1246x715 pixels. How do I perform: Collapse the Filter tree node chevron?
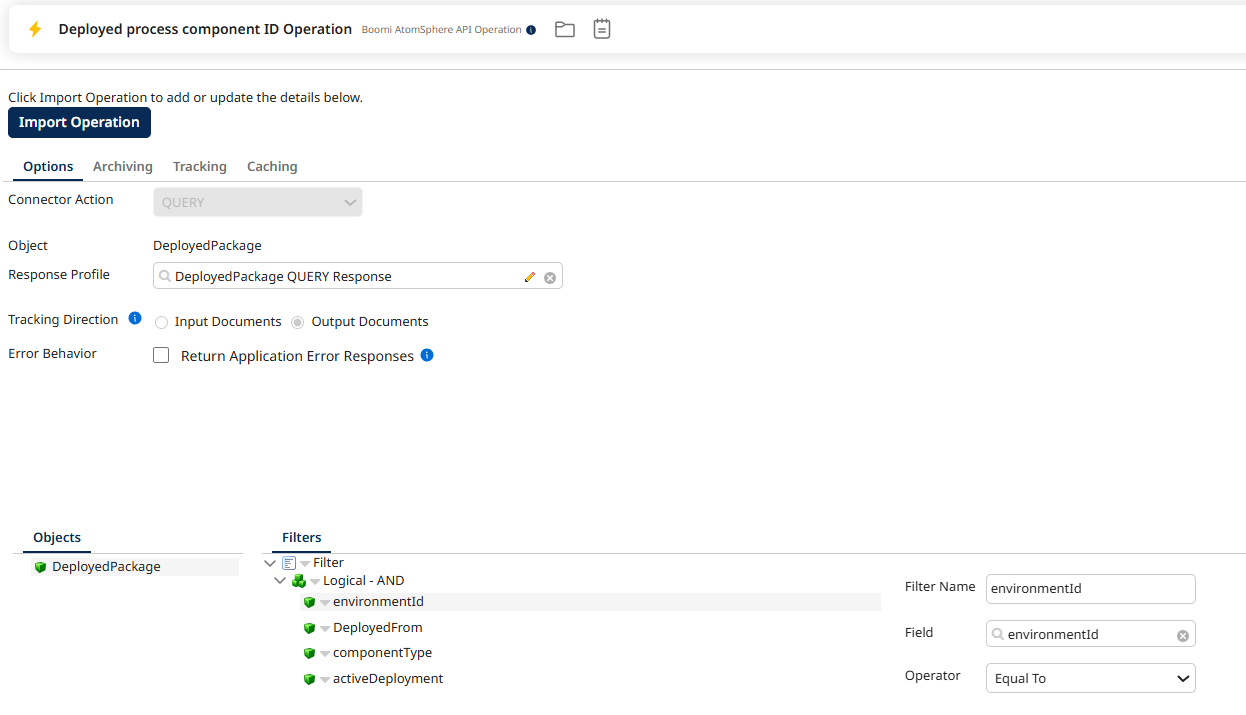[x=270, y=563]
